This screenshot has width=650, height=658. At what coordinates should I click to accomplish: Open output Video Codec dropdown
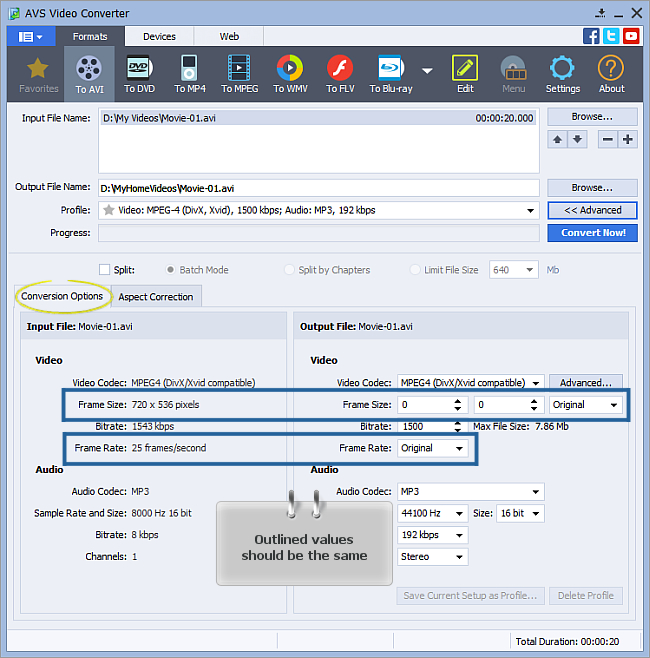[x=536, y=383]
